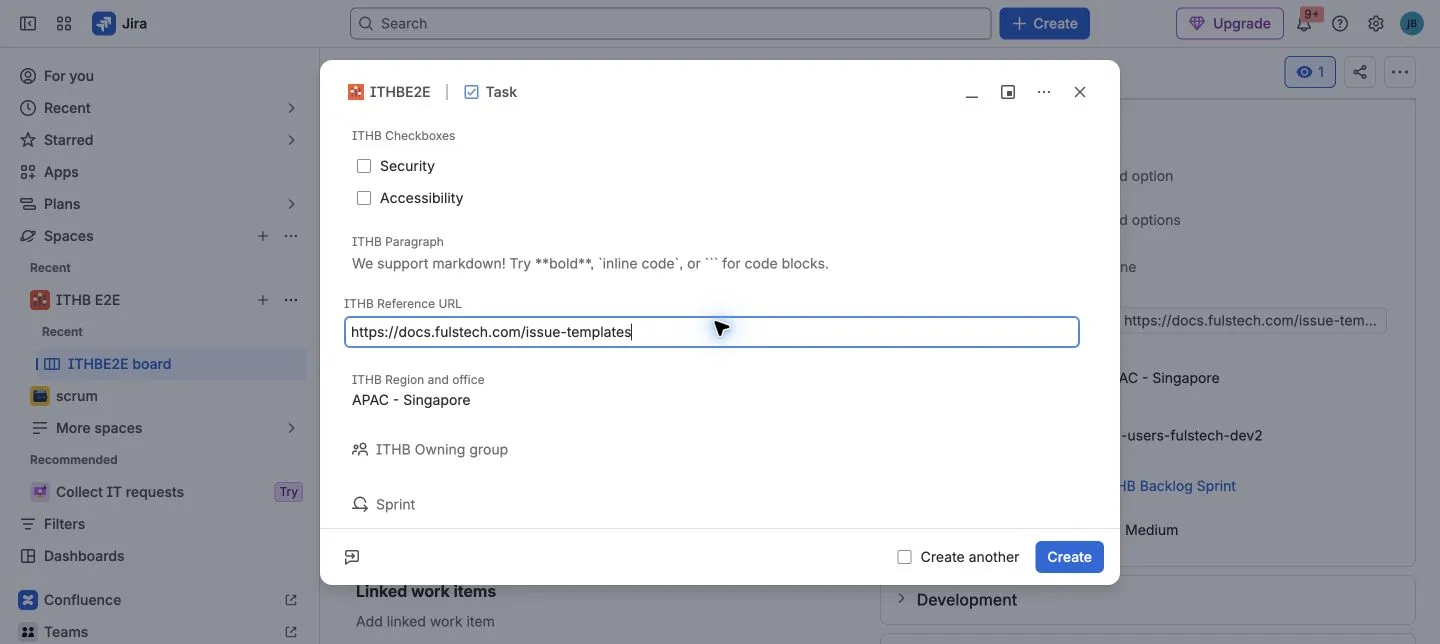This screenshot has height=644, width=1440.
Task: Click the watch eye icon with count 1
Action: point(1310,72)
